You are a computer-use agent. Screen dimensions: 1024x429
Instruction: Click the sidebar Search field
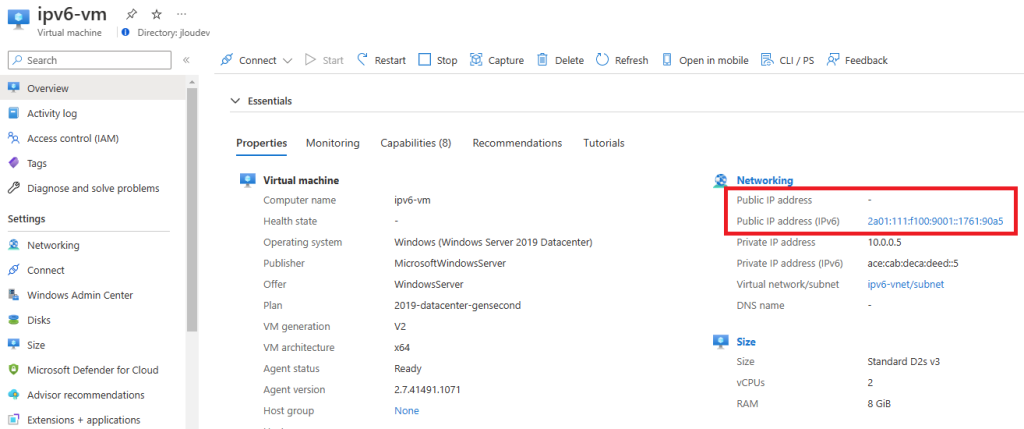89,60
